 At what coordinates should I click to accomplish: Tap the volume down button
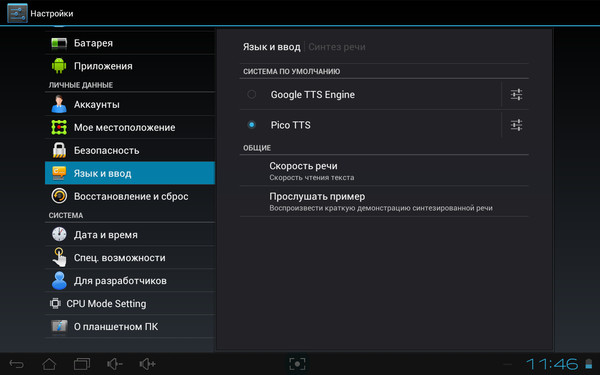tap(114, 364)
